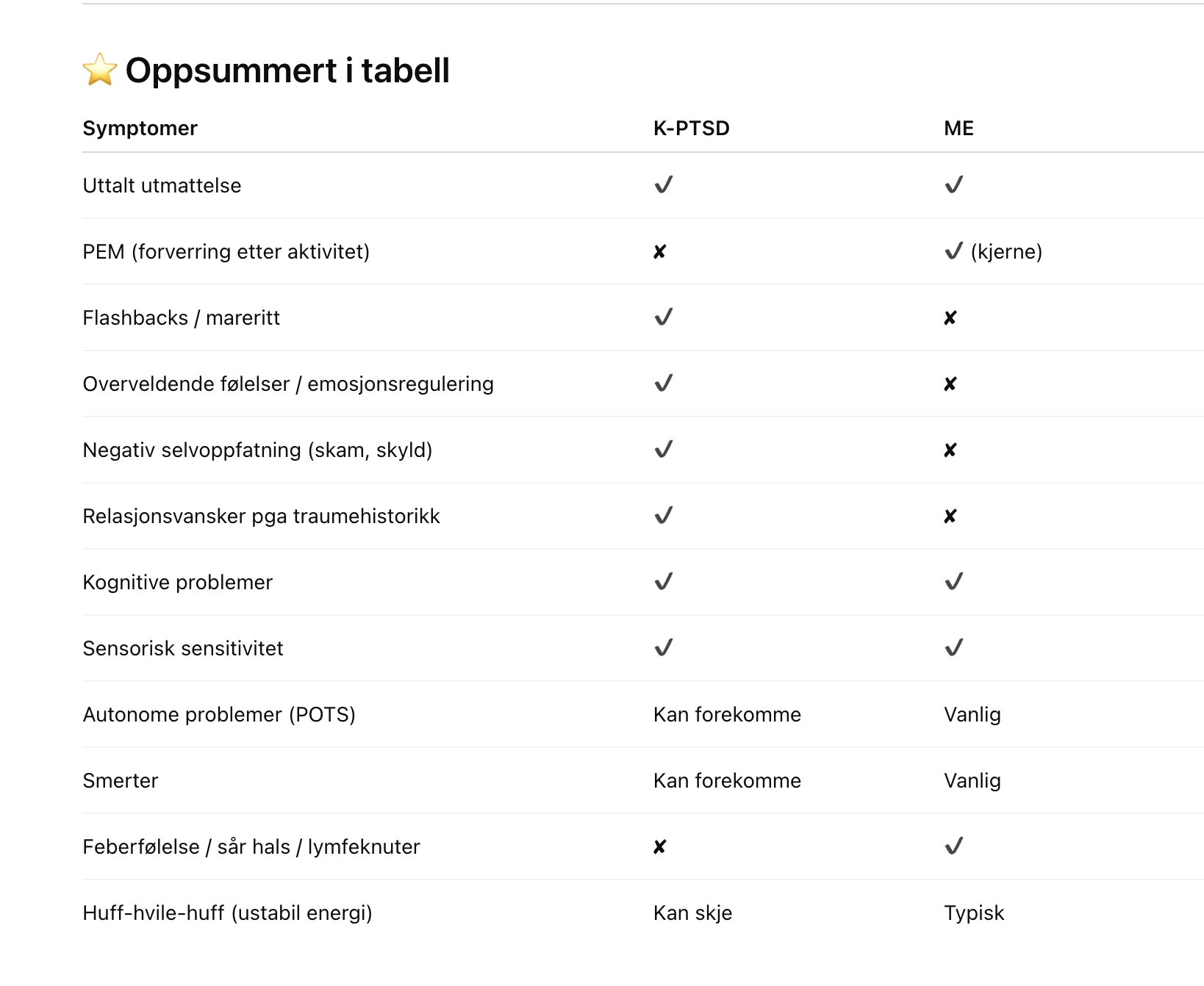This screenshot has height=986, width=1204.
Task: Click the star emoji beside the heading
Action: tap(100, 70)
